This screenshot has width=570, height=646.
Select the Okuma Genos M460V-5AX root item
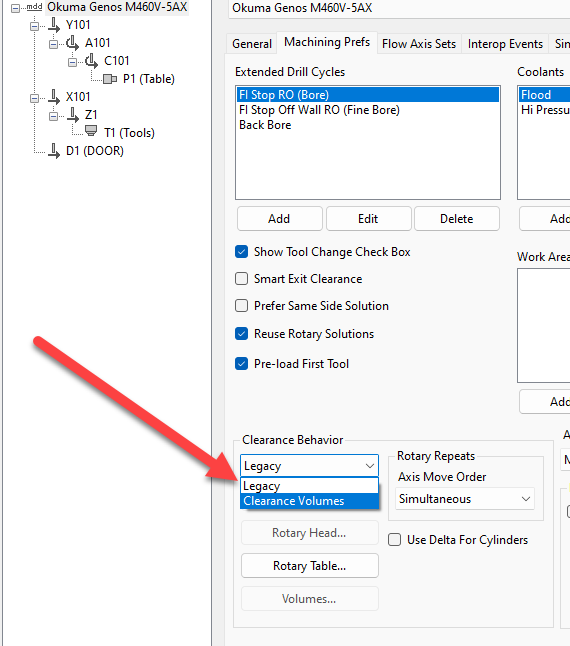point(117,7)
